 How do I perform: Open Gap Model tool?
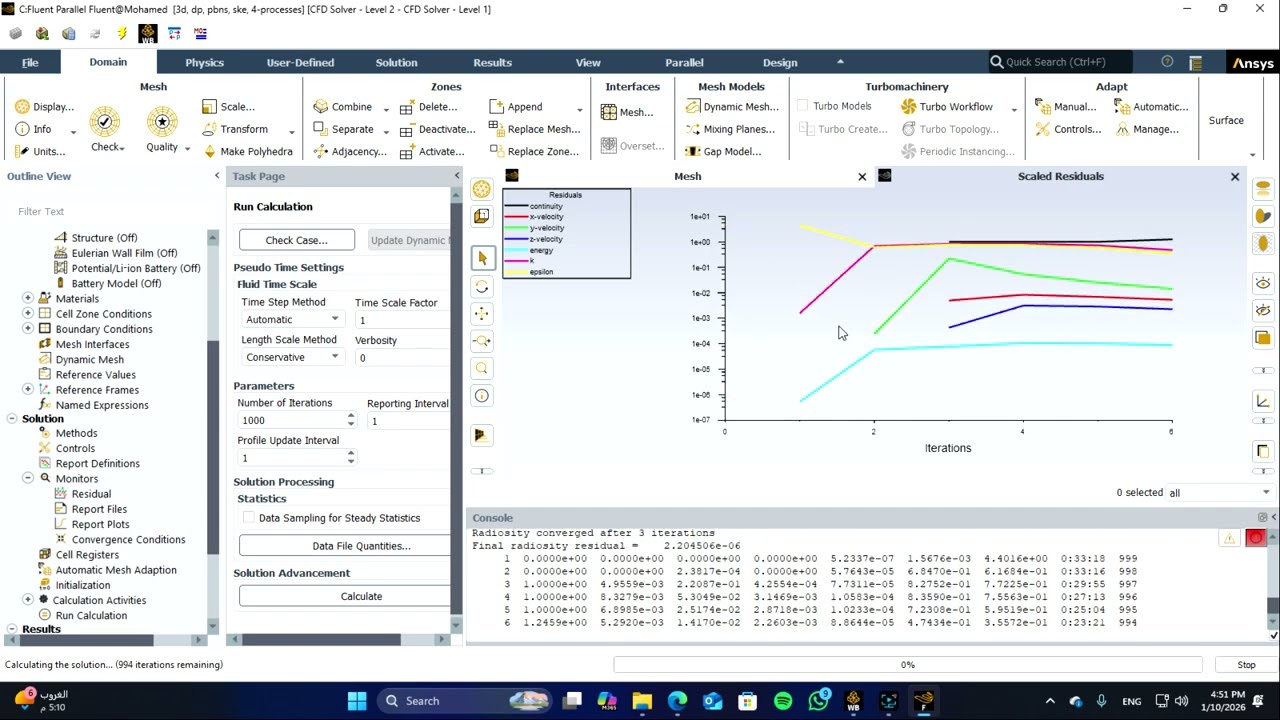[x=723, y=152]
